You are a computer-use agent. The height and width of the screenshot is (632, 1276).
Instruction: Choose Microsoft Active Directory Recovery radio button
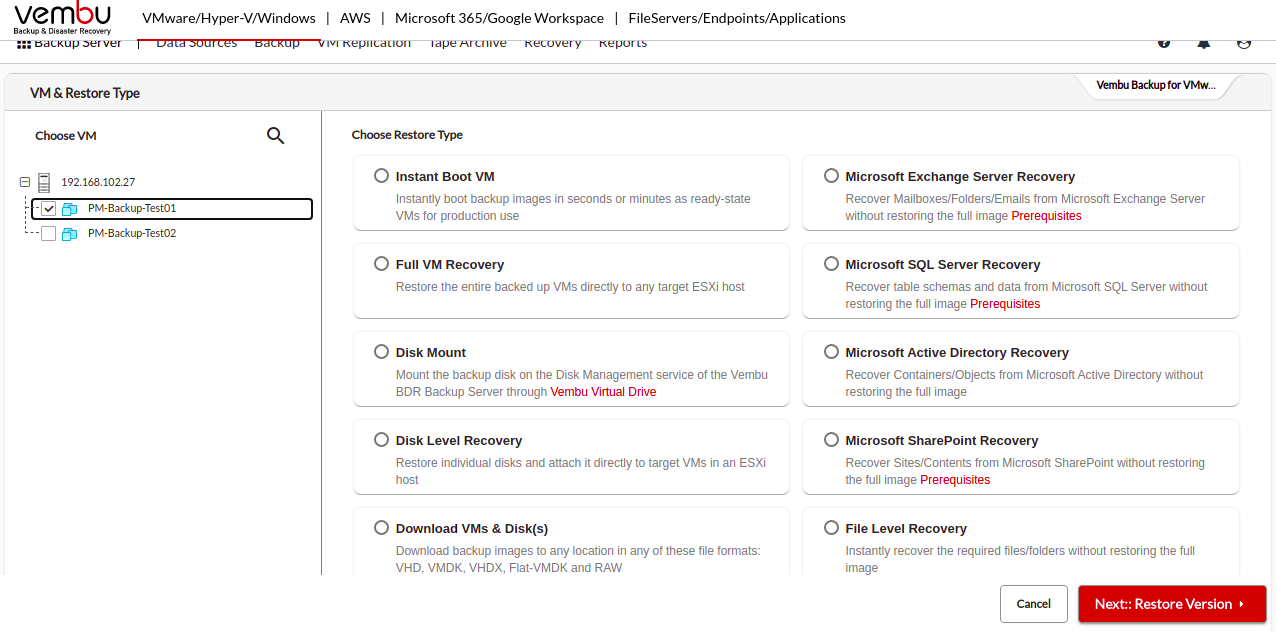pos(831,352)
